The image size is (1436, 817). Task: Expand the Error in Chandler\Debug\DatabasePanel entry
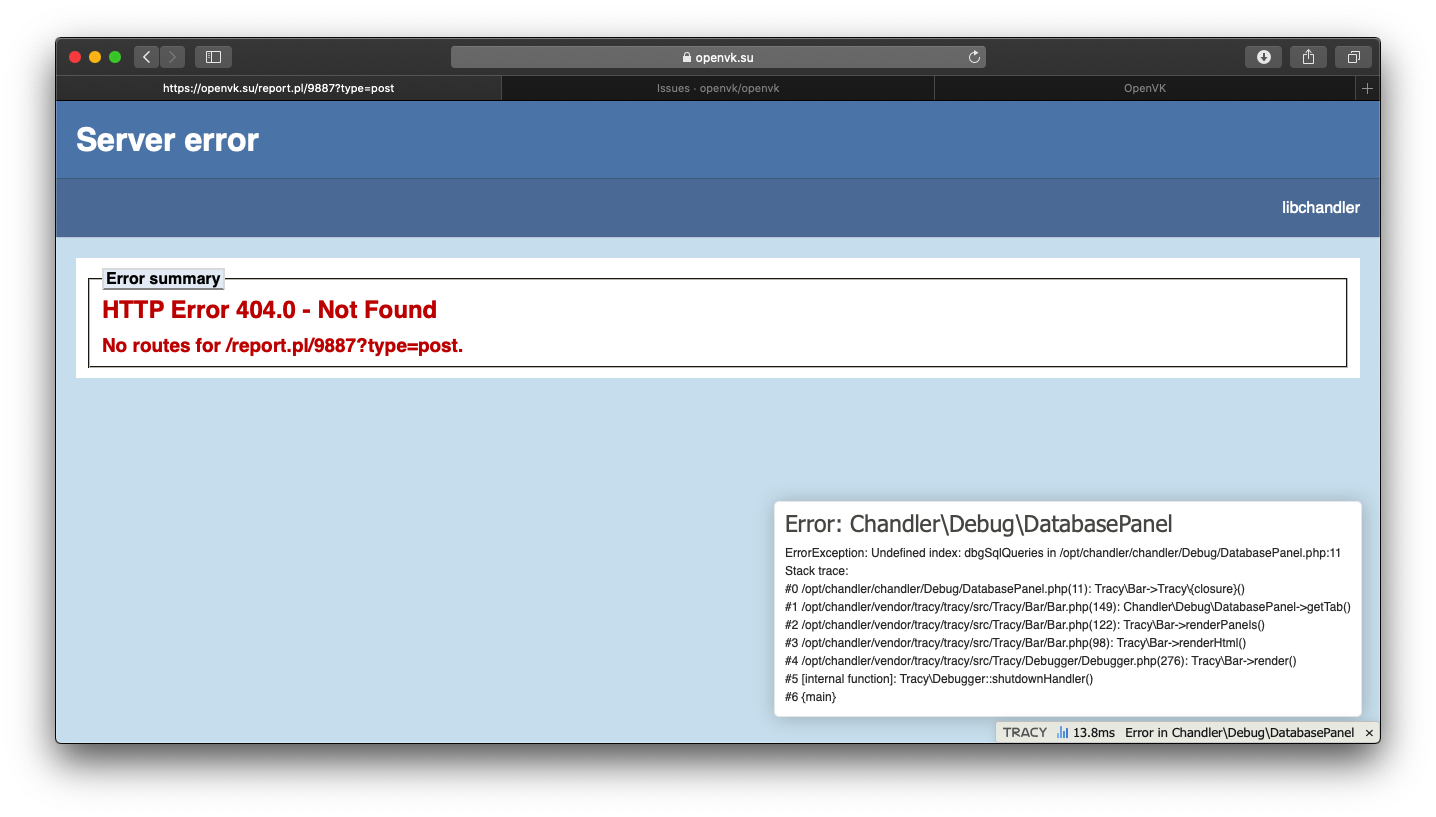[1241, 732]
